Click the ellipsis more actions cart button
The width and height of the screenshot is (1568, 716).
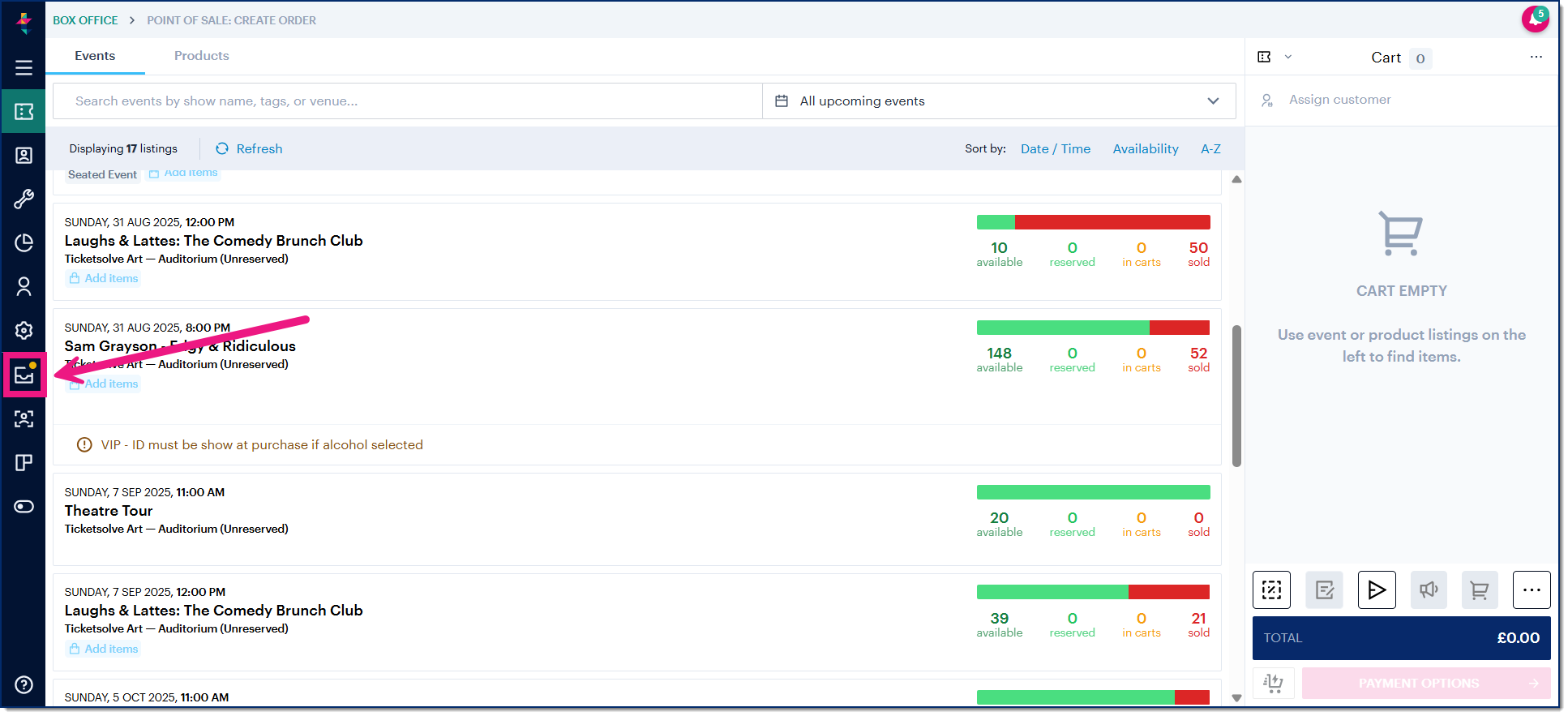tap(1532, 590)
